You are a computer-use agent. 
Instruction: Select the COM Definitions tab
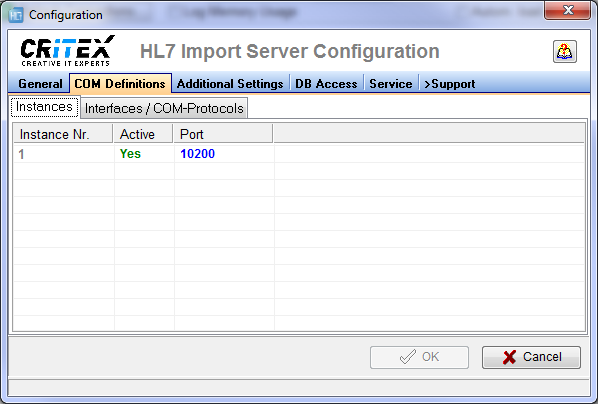(120, 84)
